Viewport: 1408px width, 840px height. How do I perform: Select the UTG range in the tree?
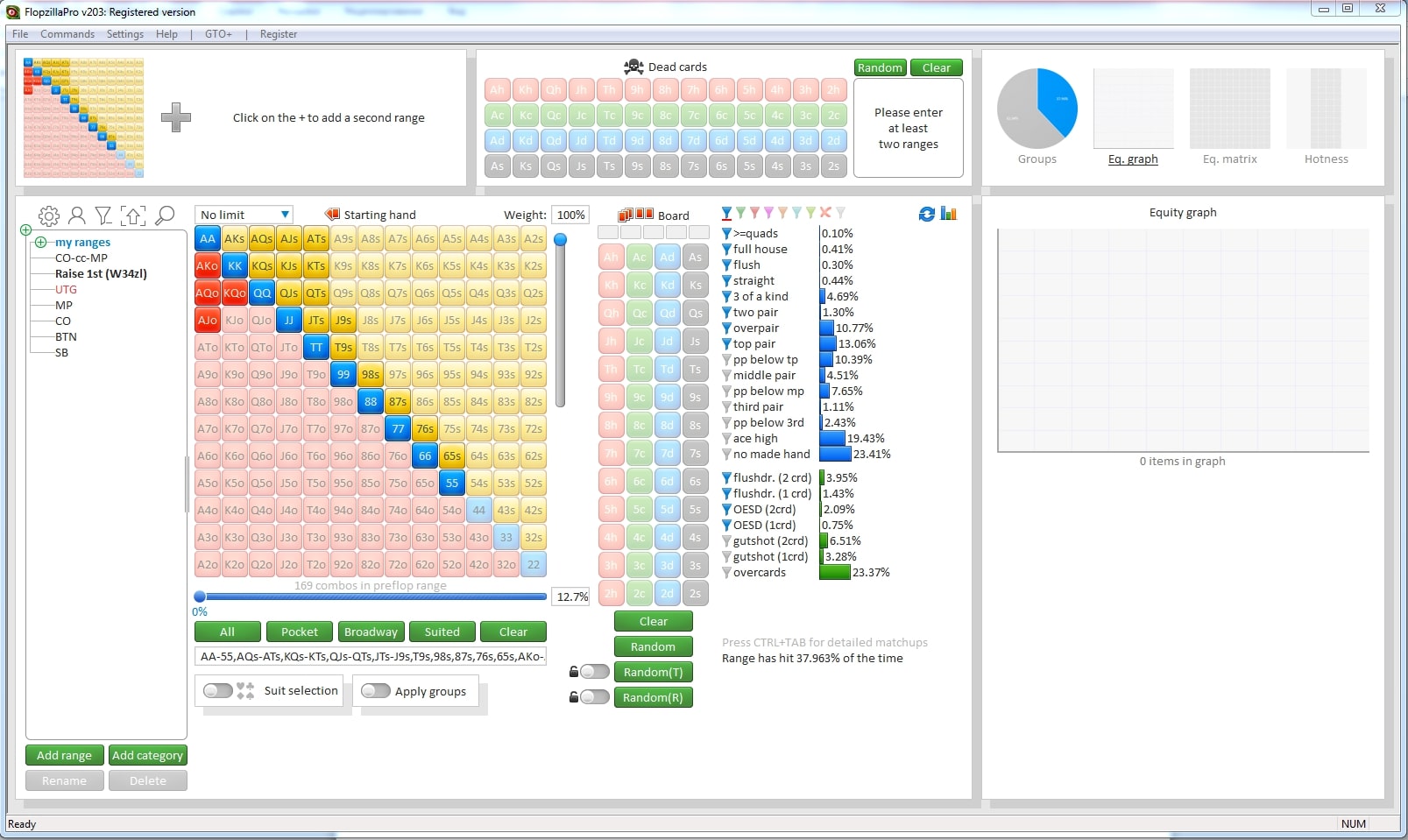66,290
